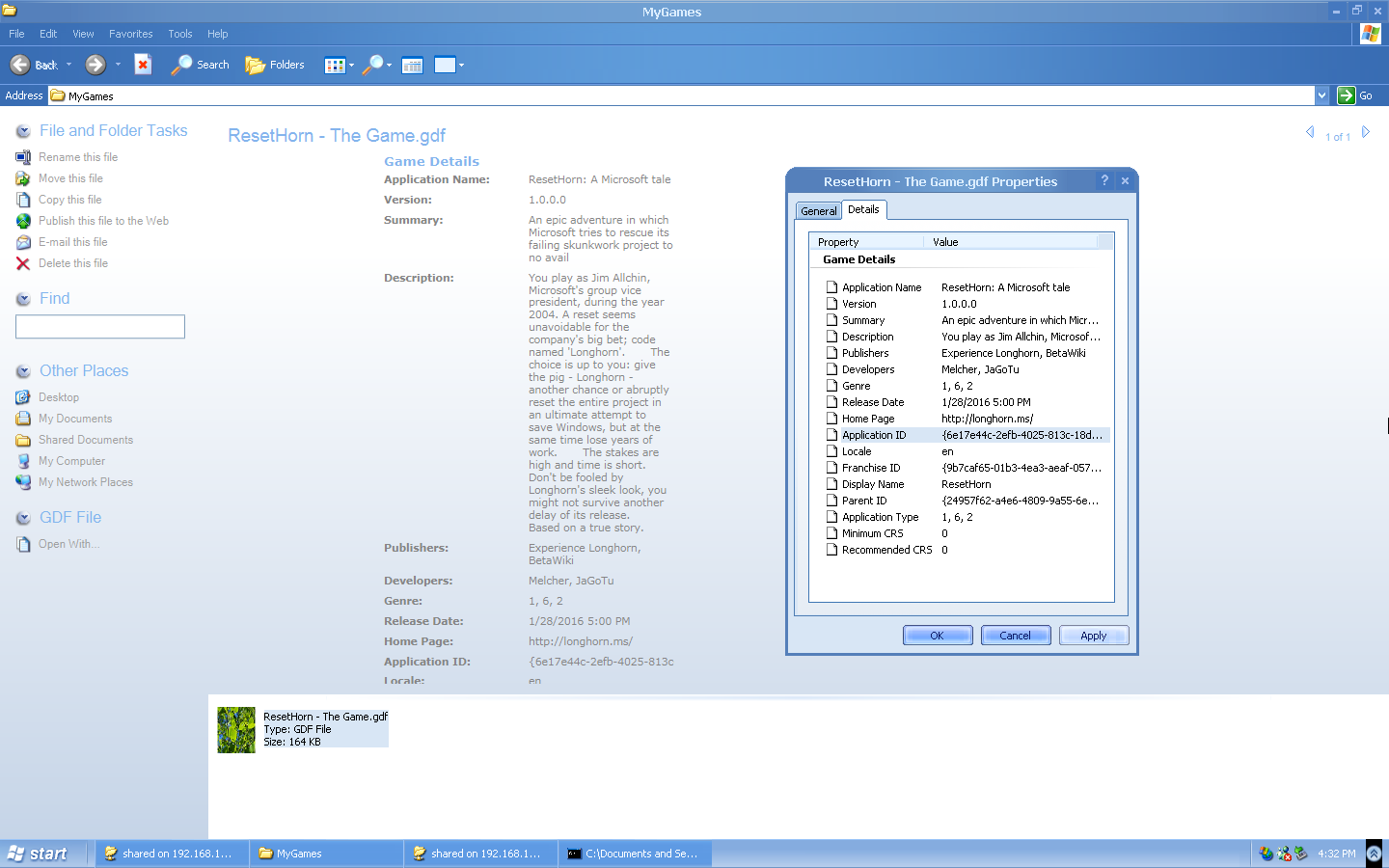Open the Views grid dropdown arrow
This screenshot has width=1389, height=868.
coord(352,66)
